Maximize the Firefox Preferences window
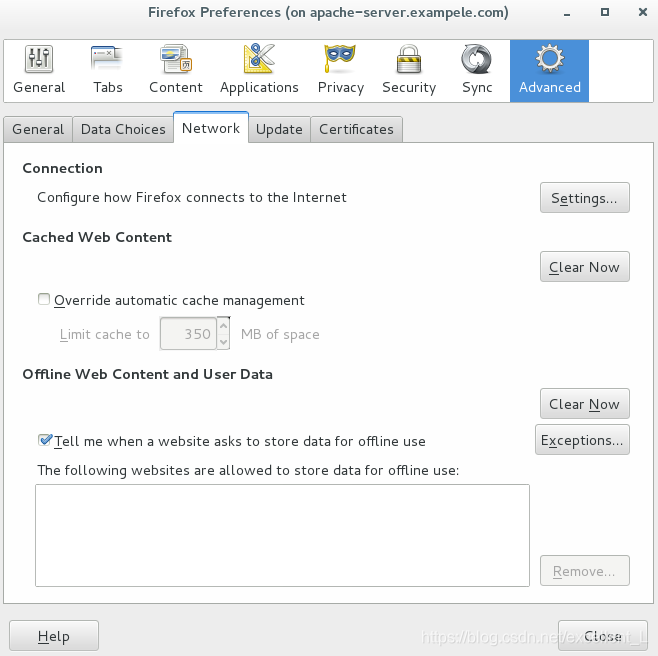Image resolution: width=658 pixels, height=656 pixels. click(605, 12)
